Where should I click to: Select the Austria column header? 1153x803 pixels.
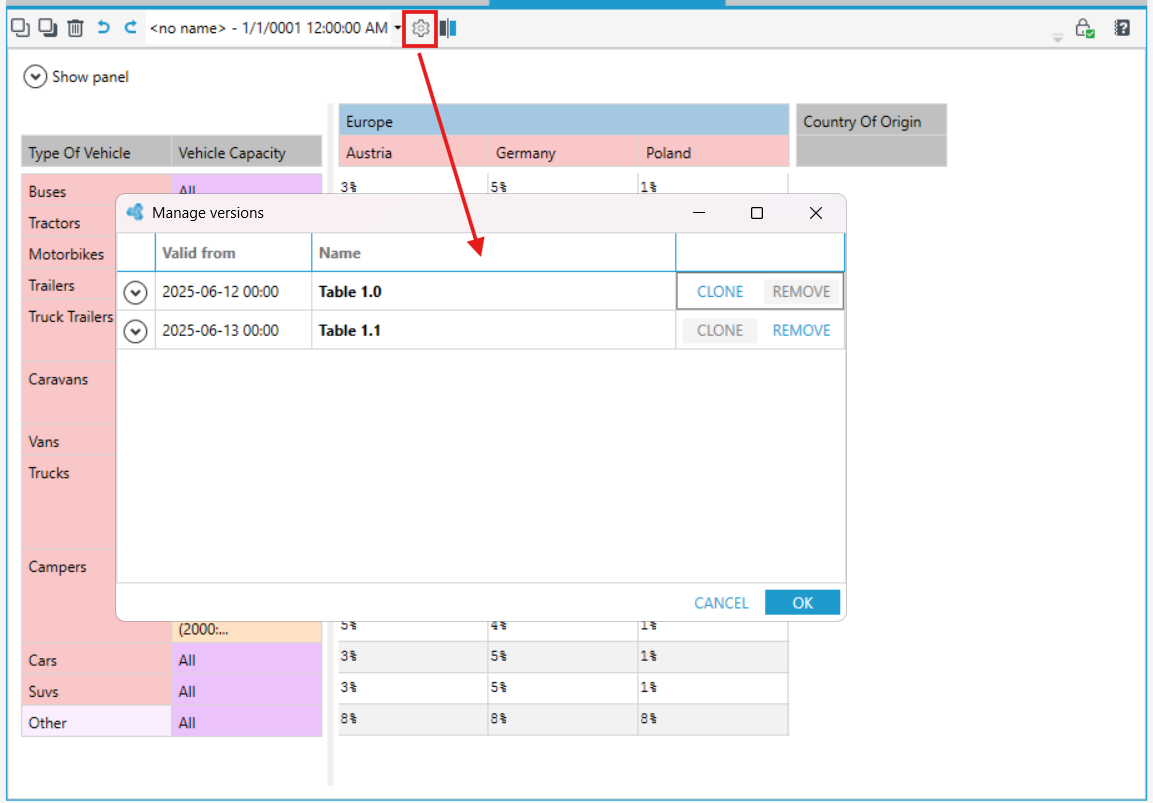pyautogui.click(x=413, y=153)
